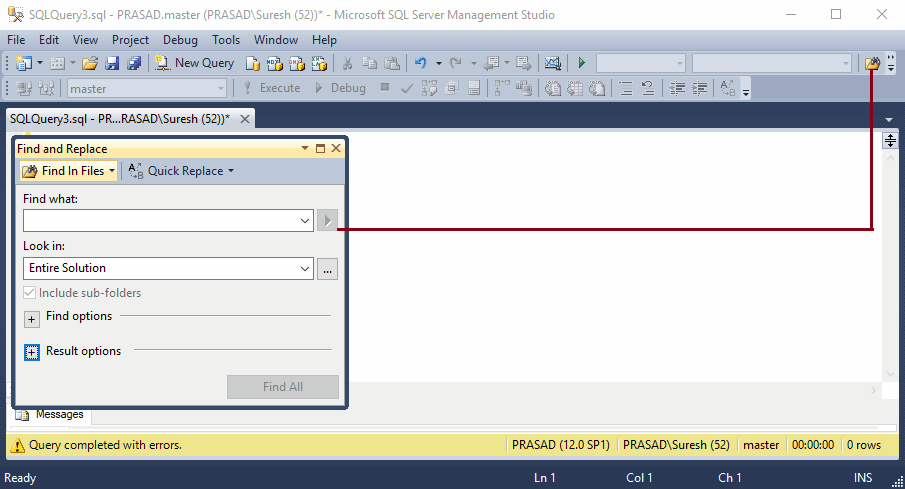Click the Open File folder icon

[x=89, y=63]
